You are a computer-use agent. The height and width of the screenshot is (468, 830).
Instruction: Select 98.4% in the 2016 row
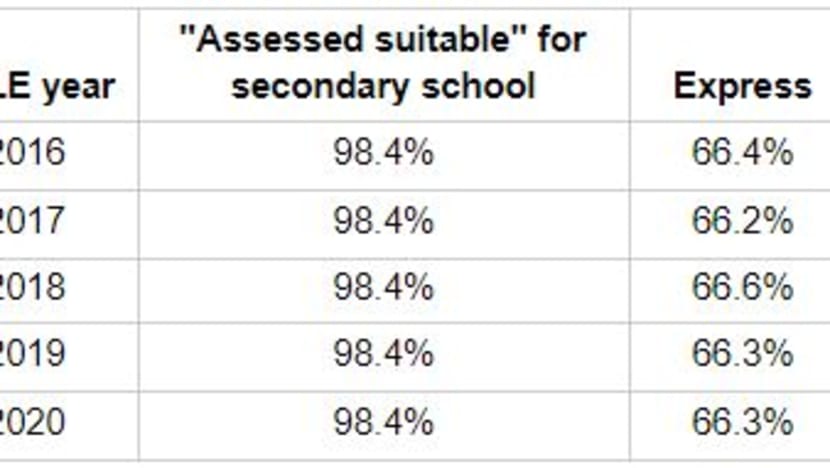(384, 152)
